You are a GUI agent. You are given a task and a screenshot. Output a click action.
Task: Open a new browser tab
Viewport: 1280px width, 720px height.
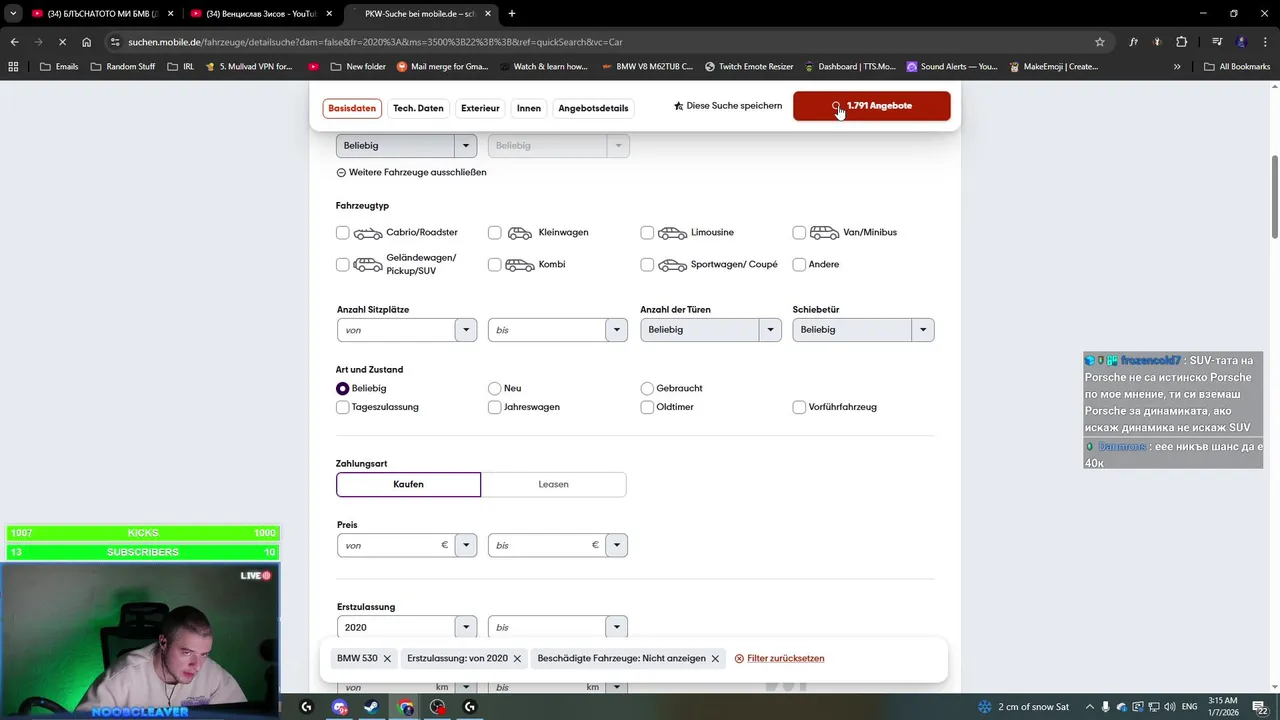(x=512, y=14)
